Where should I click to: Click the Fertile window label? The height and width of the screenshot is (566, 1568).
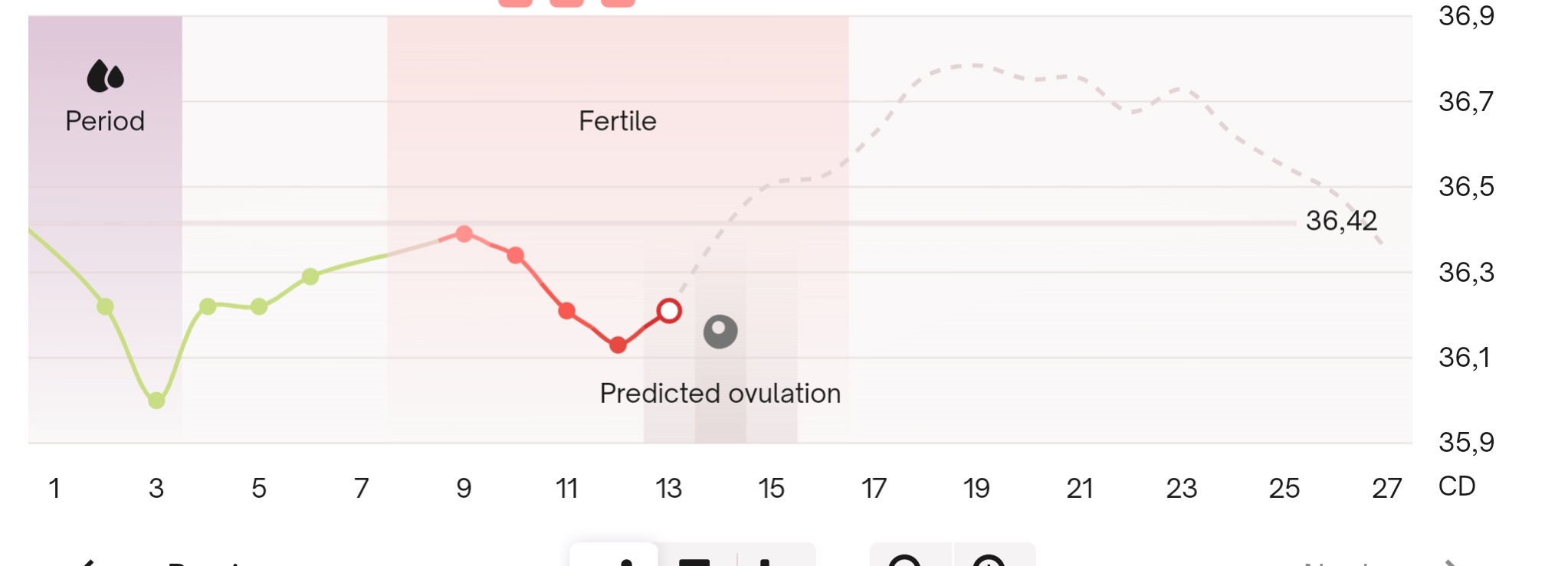point(618,121)
